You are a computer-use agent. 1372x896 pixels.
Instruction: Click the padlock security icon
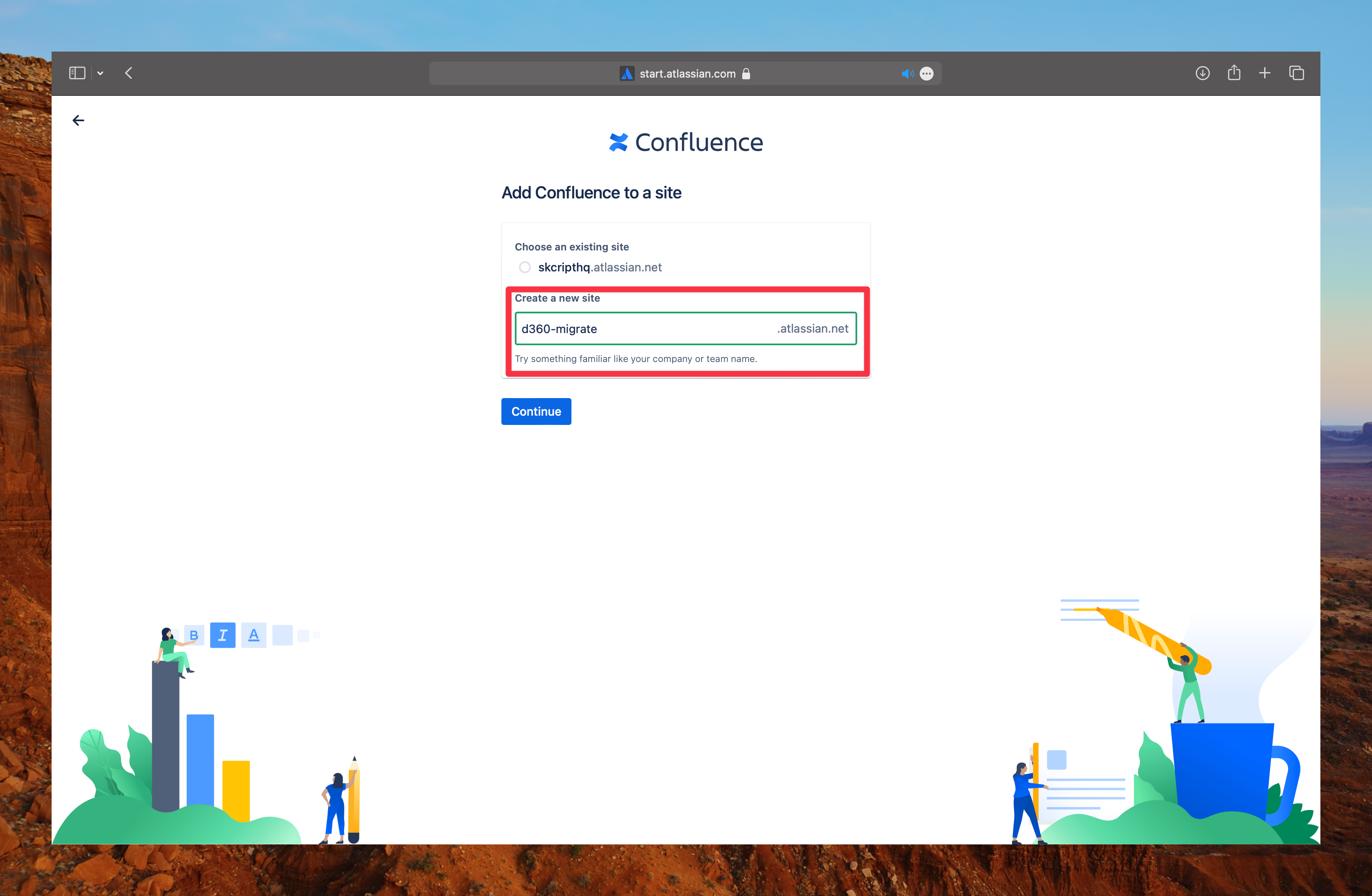tap(746, 74)
